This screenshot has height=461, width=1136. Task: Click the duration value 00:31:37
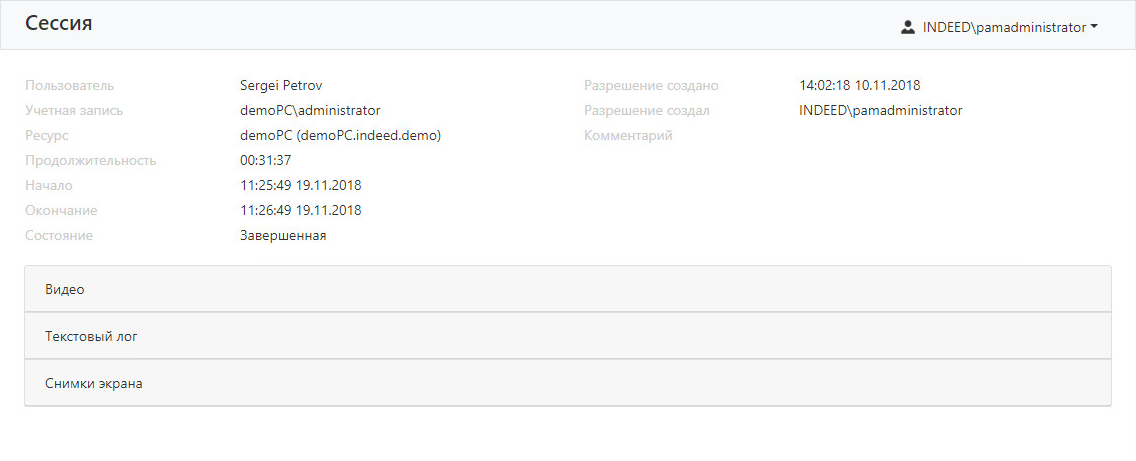tap(265, 160)
